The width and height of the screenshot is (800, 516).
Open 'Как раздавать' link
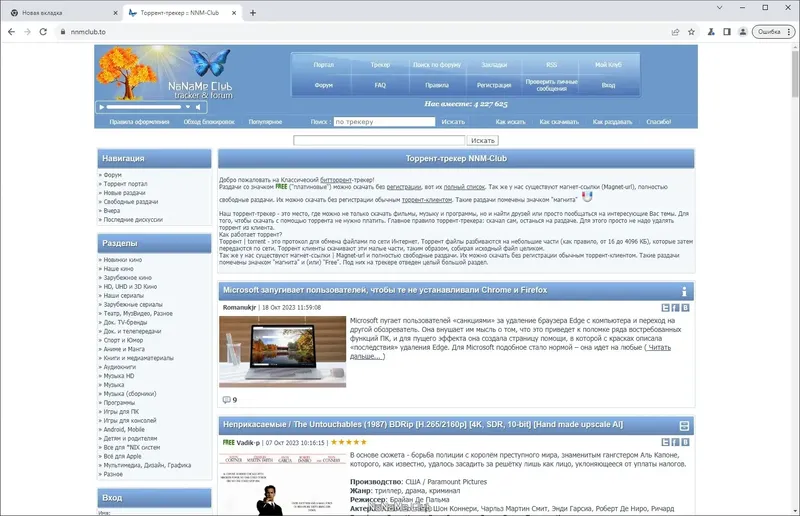[x=612, y=122]
